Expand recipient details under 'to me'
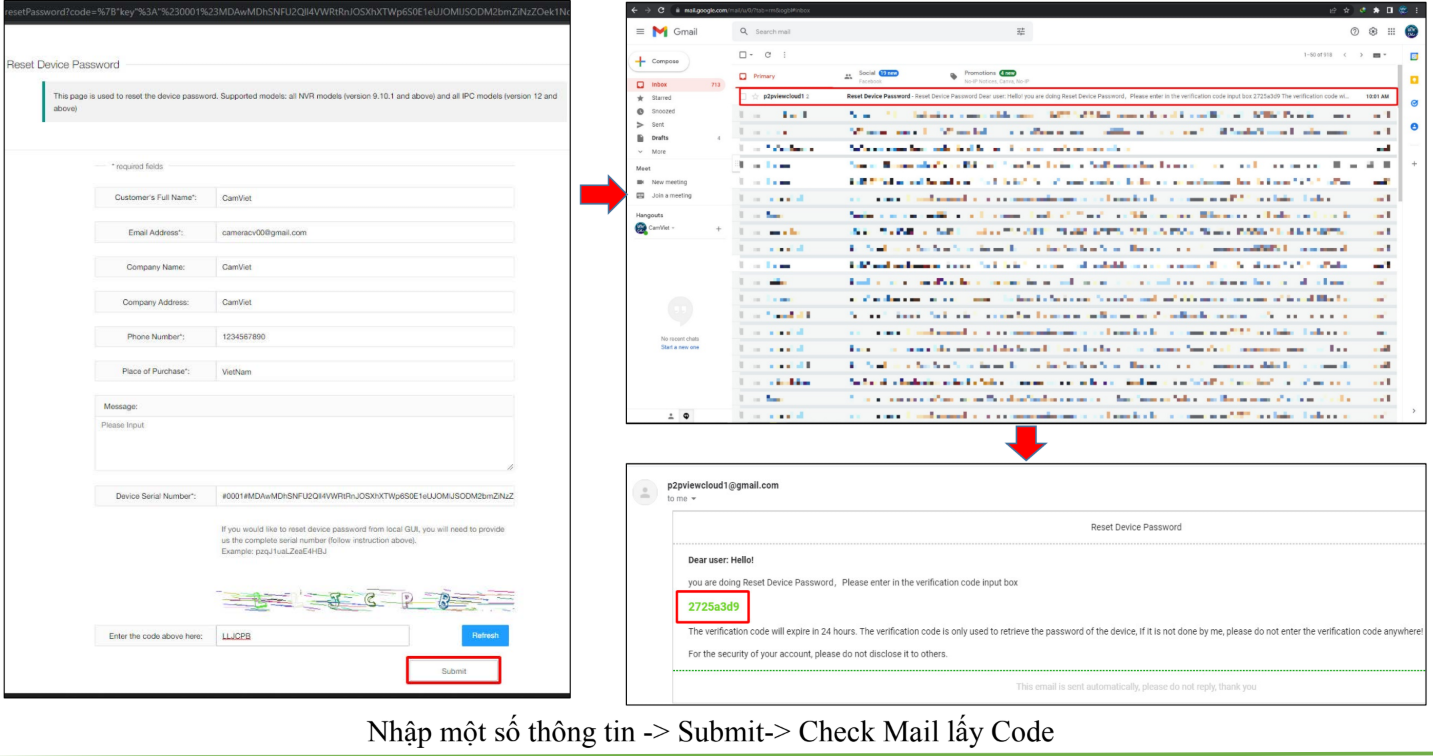The height and width of the screenshot is (756, 1433). (693, 499)
